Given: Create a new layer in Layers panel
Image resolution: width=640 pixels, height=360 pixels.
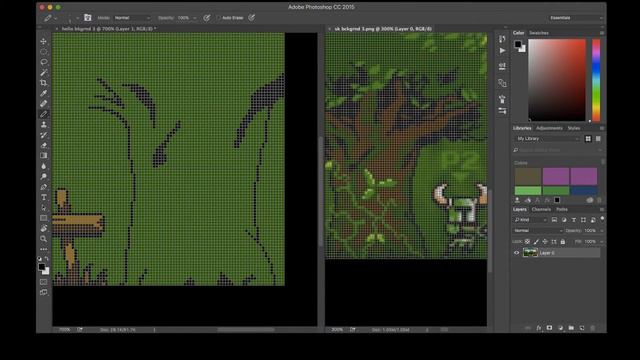Looking at the screenshot, I should pyautogui.click(x=582, y=328).
